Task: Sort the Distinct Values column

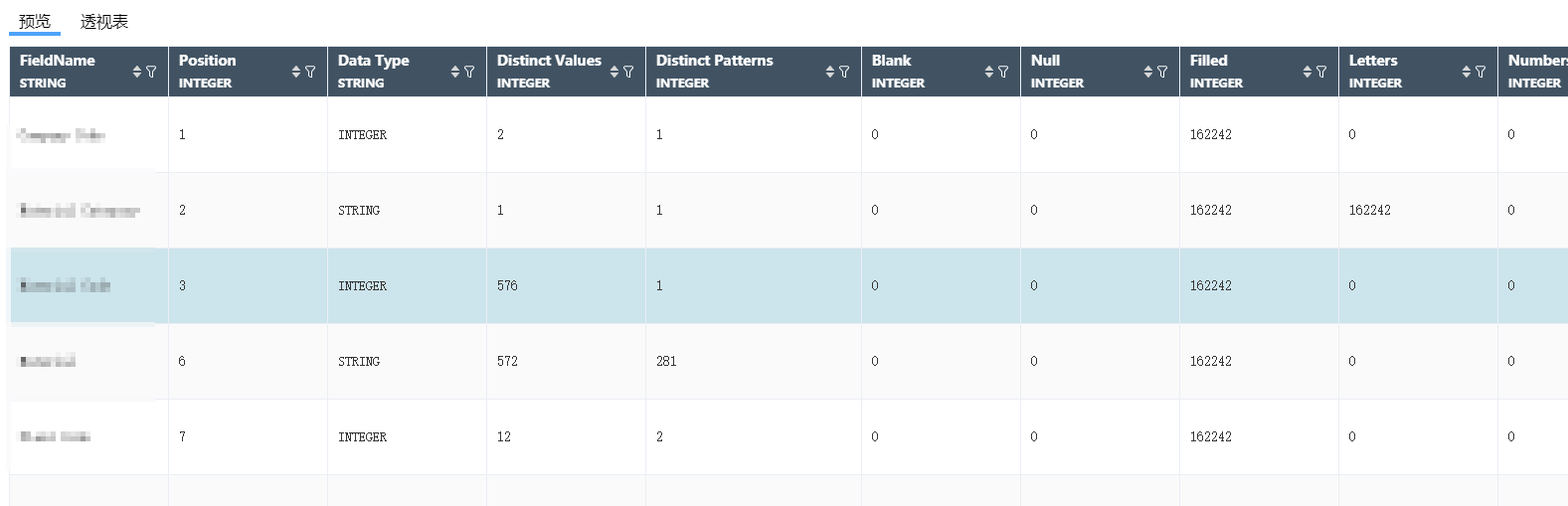Action: (613, 72)
